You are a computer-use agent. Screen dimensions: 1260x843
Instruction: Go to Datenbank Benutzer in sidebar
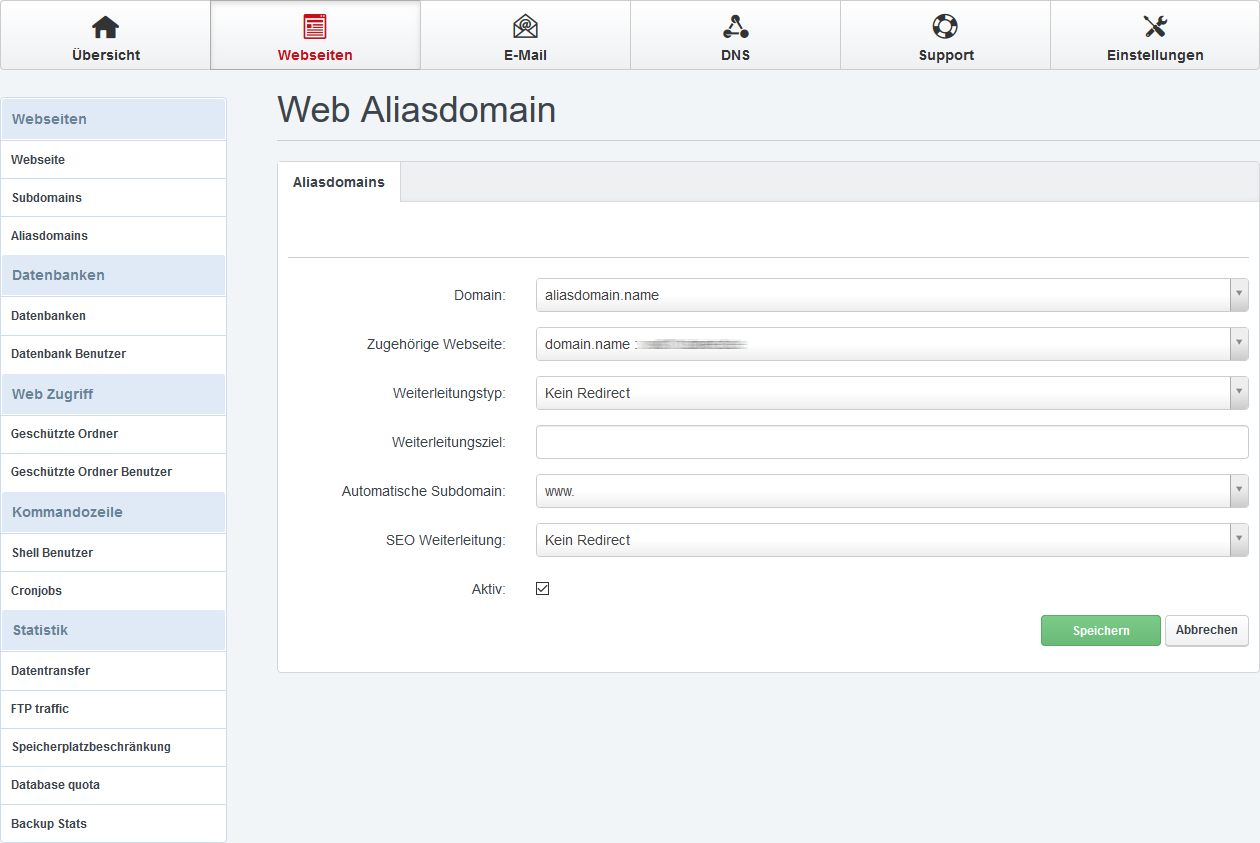coord(68,354)
